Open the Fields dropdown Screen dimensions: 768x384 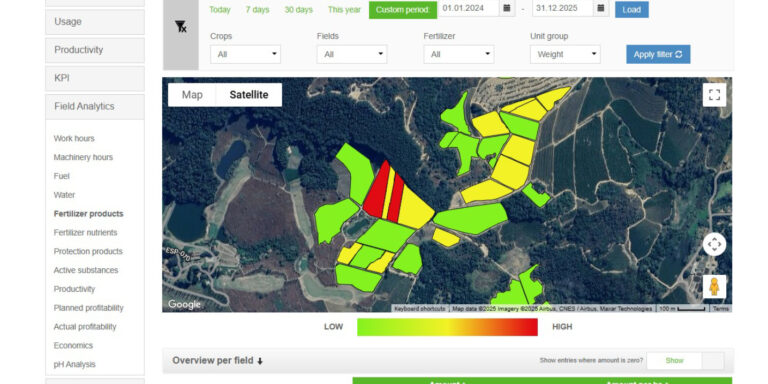[352, 54]
